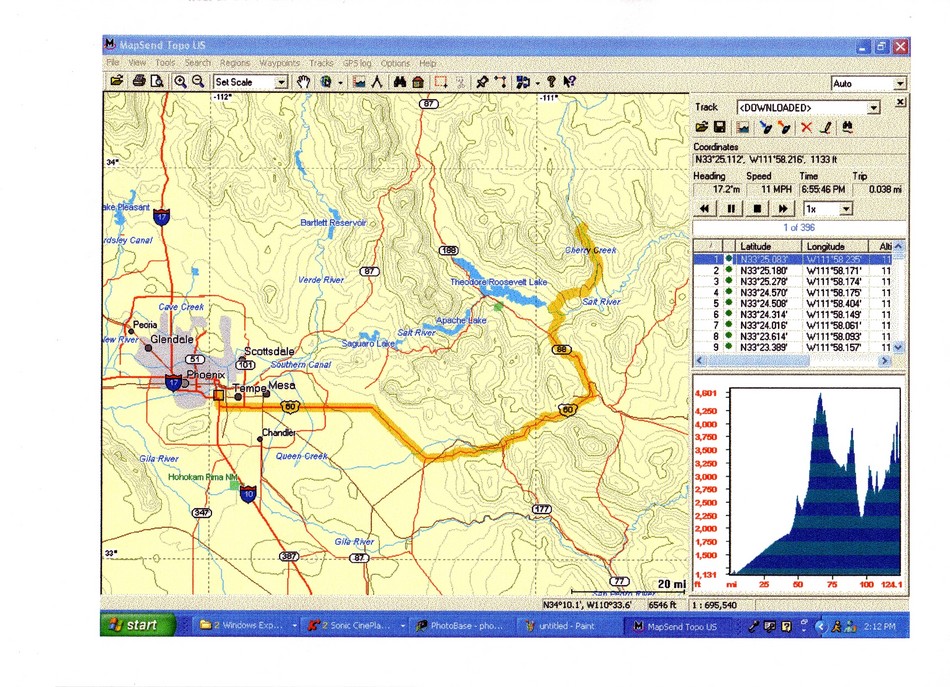Pause the track playback
950x687 pixels.
click(x=731, y=209)
